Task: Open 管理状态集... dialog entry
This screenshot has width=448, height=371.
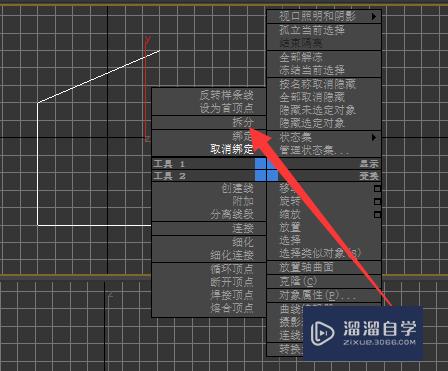Action: click(x=314, y=151)
